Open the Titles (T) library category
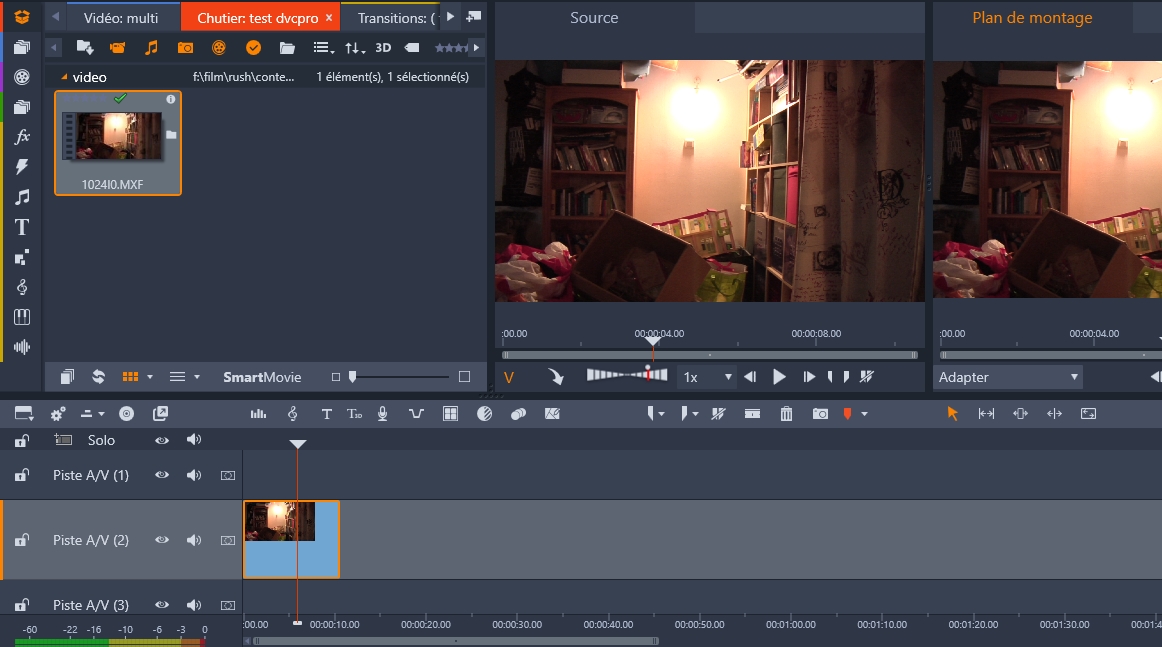This screenshot has height=647, width=1162. point(22,227)
